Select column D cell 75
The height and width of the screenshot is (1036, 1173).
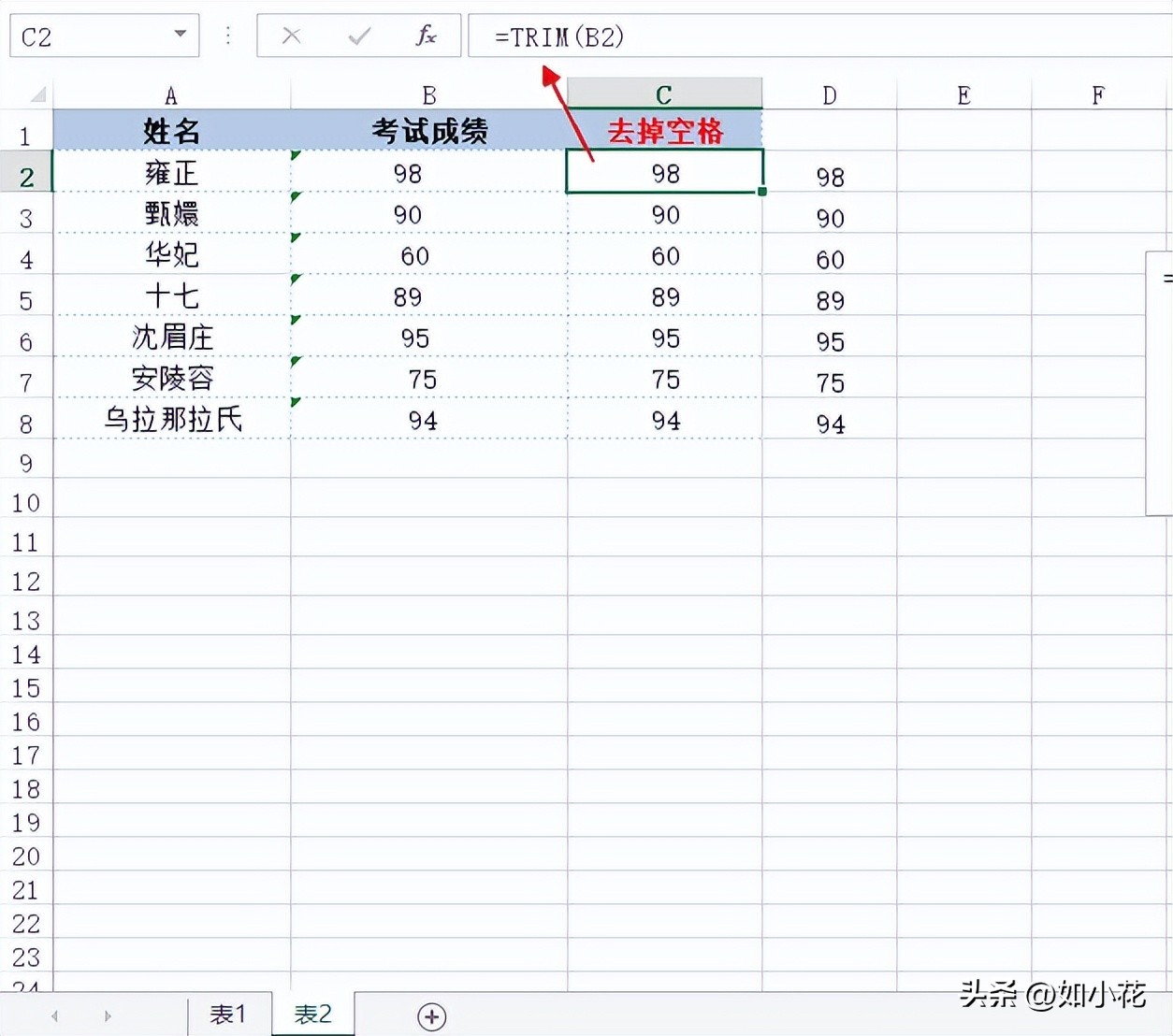tap(830, 379)
